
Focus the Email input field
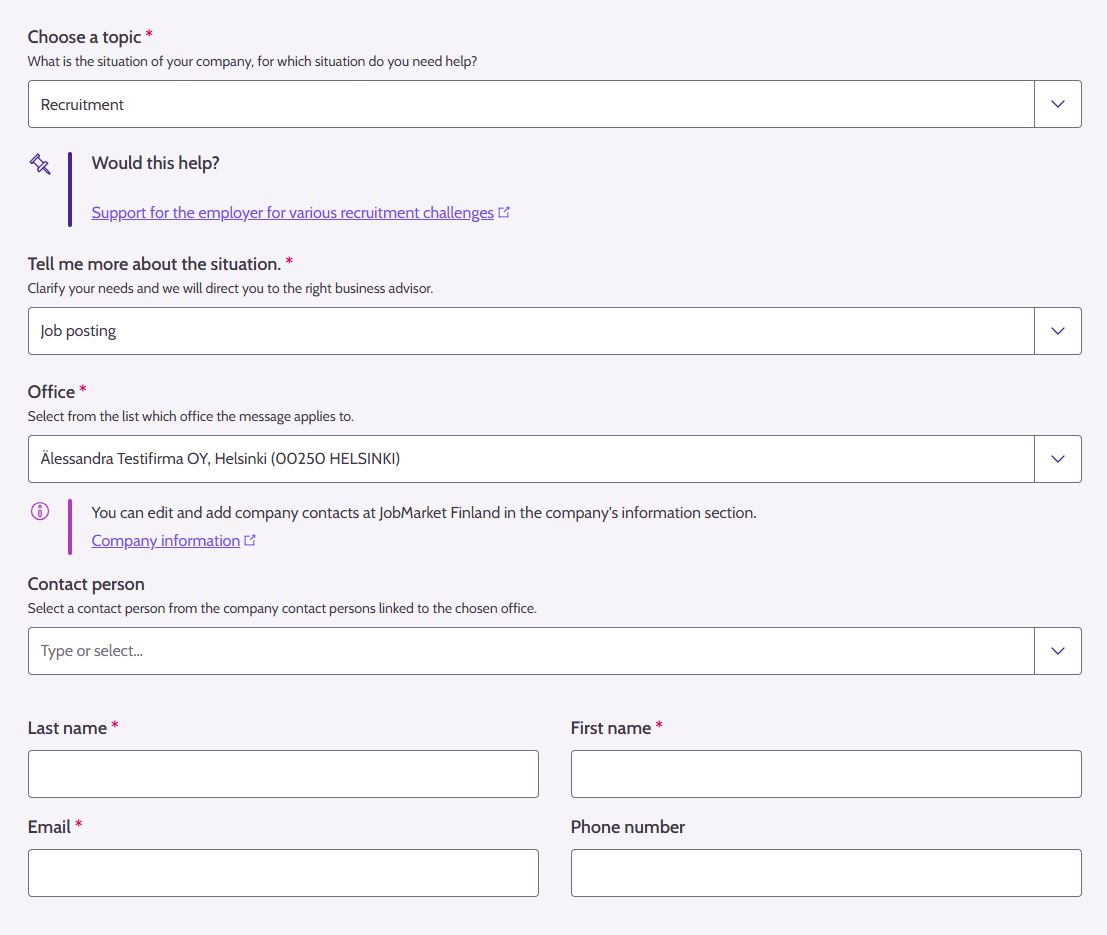click(x=283, y=873)
